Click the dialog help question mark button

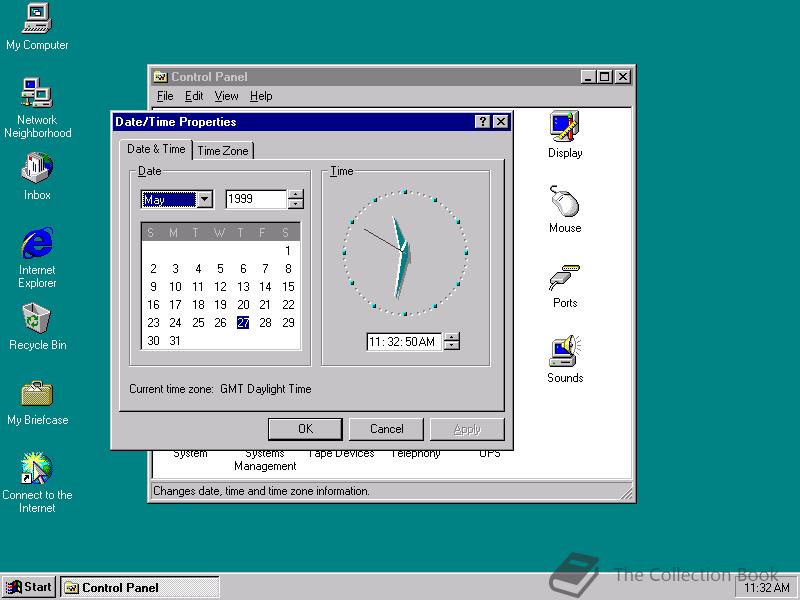482,121
